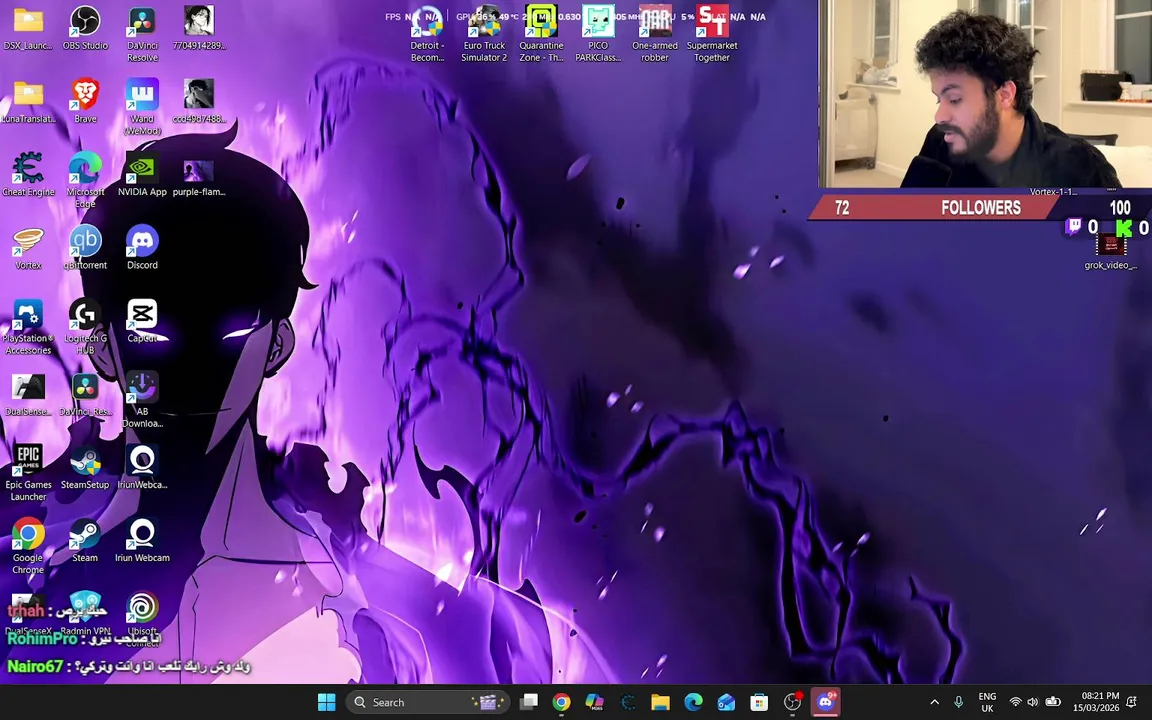Launch Supermarket Together
This screenshot has height=720, width=1152.
coord(712,35)
